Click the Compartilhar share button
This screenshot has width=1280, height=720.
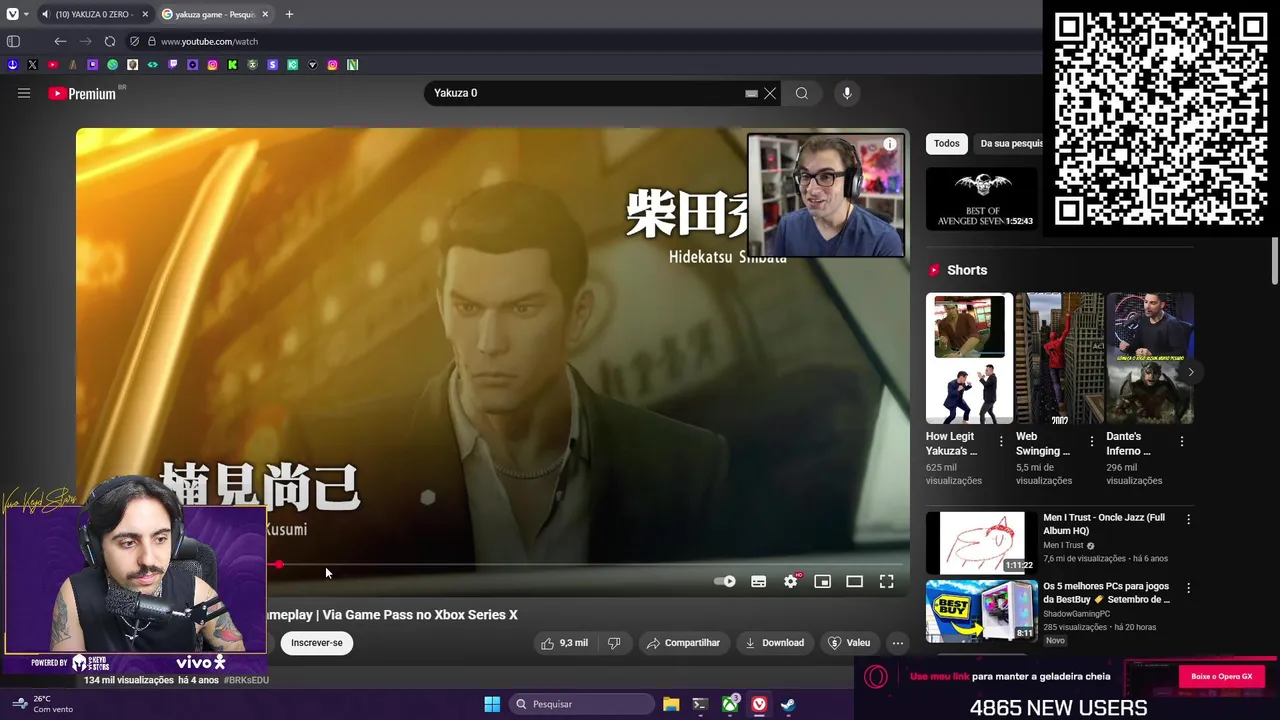pos(683,643)
